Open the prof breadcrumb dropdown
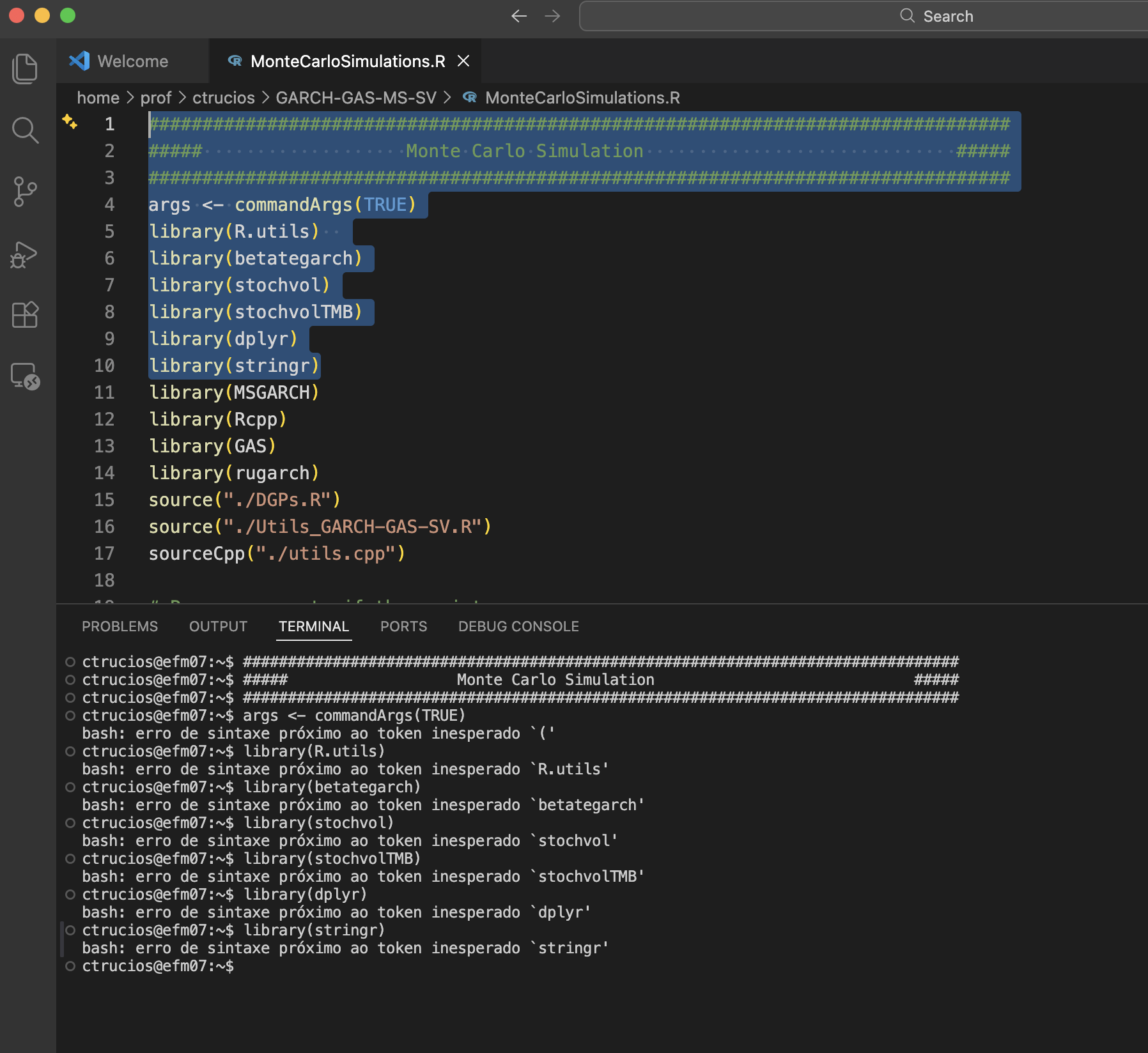Image resolution: width=1148 pixels, height=1053 pixels. (x=155, y=97)
